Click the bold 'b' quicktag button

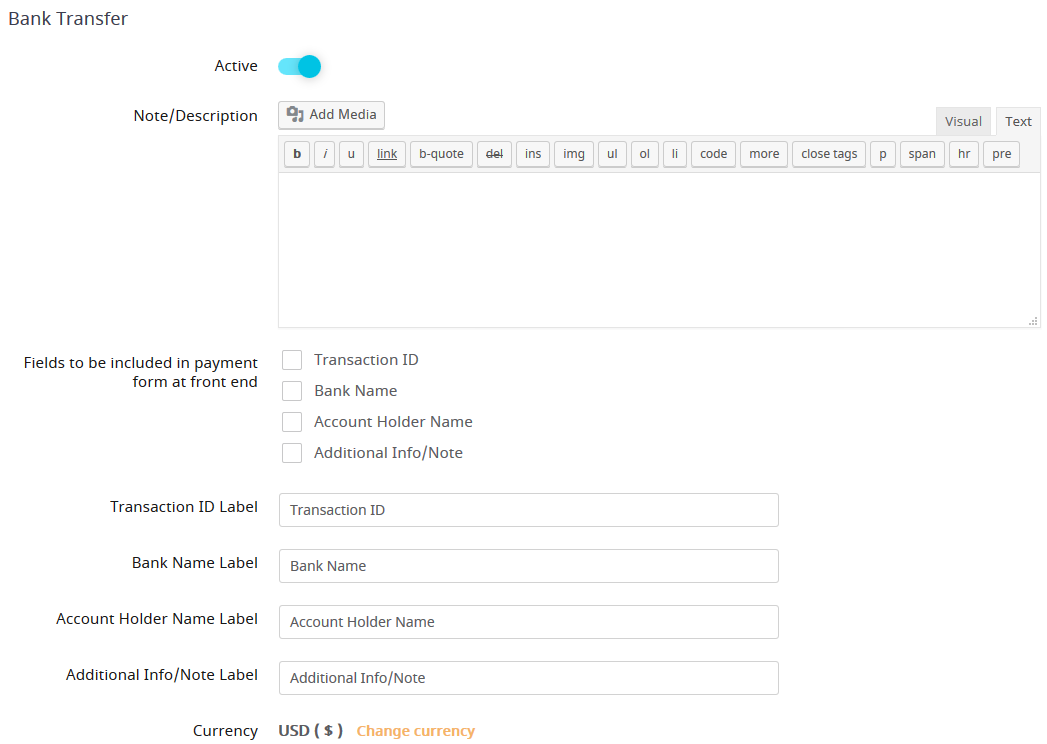click(x=297, y=154)
